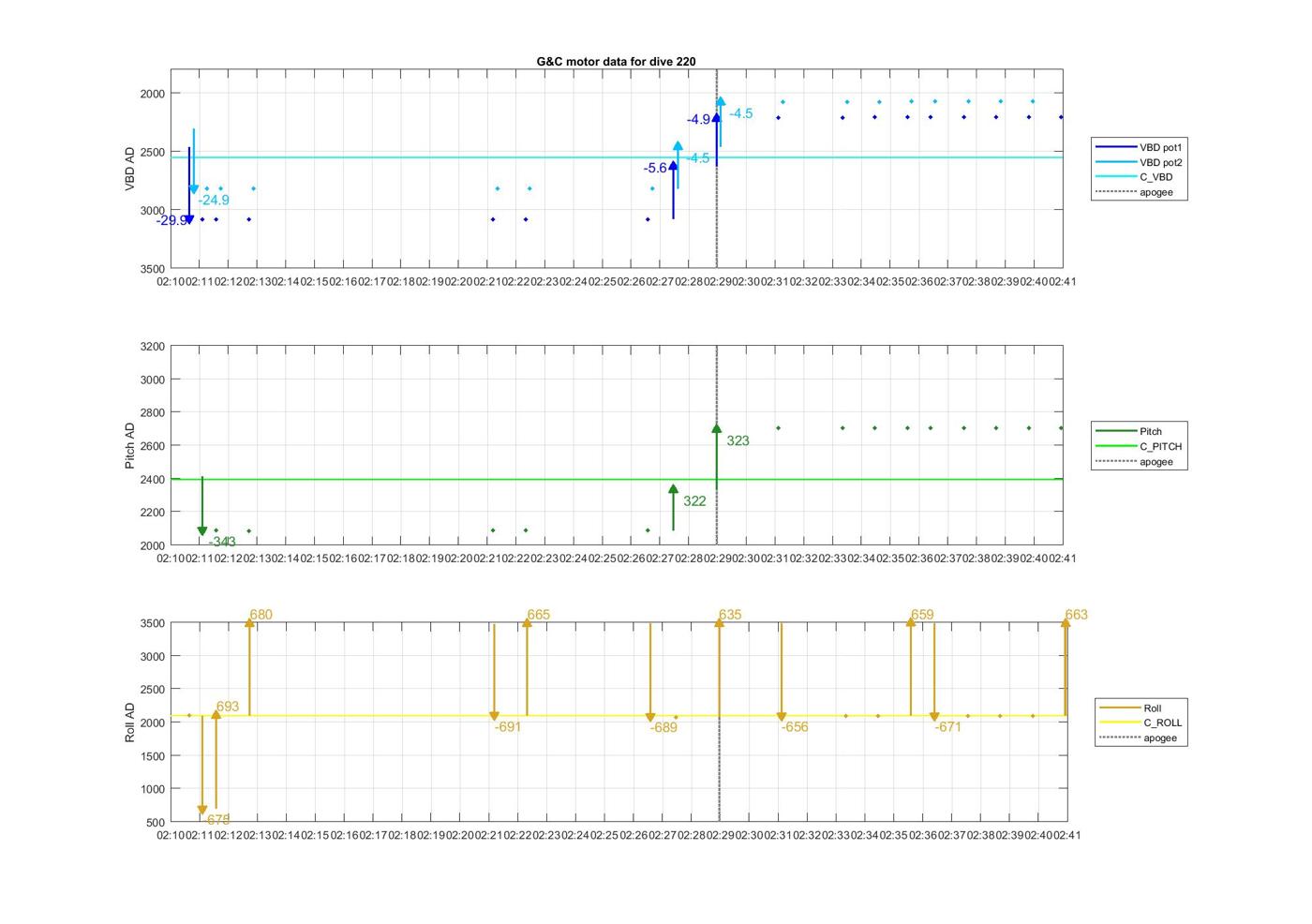The image size is (1312, 924).
Task: Click the '680' roll annotation
Action: 261,616
